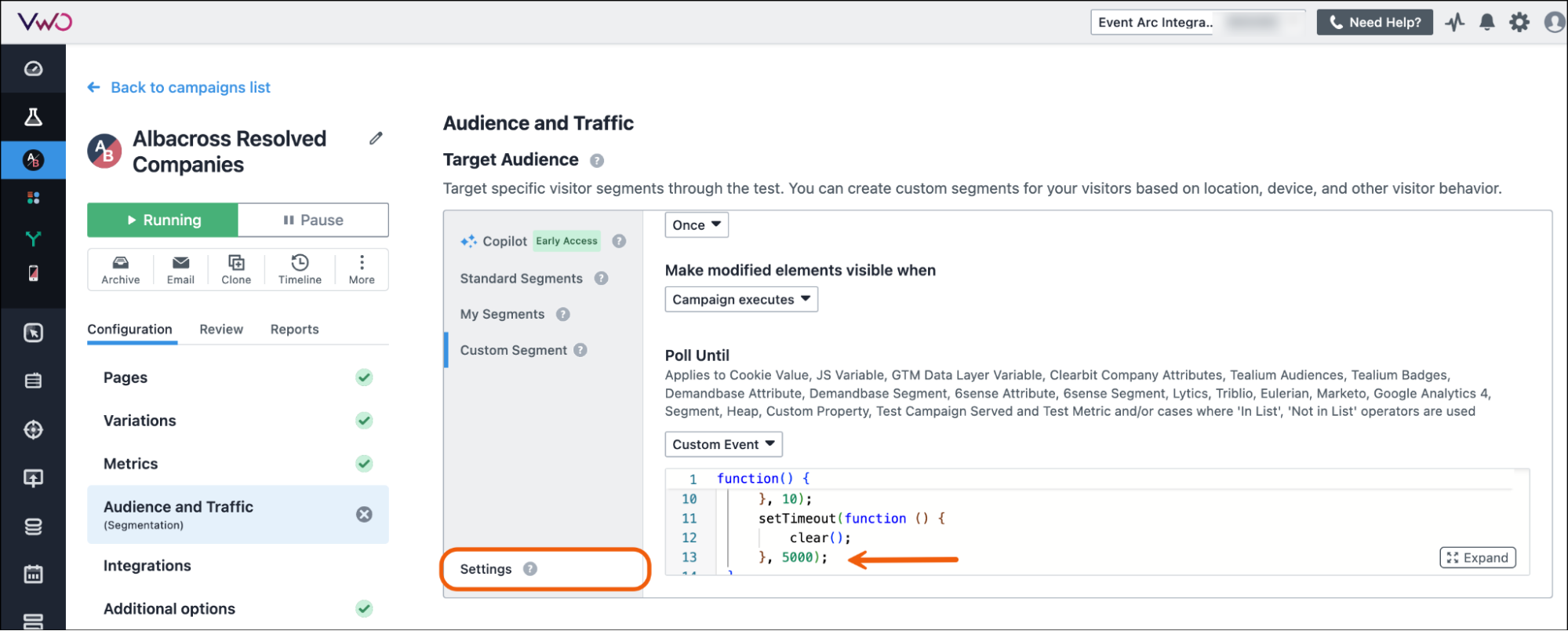Open the campaign Timeline
Image resolution: width=1568 pixels, height=631 pixels.
pyautogui.click(x=300, y=269)
